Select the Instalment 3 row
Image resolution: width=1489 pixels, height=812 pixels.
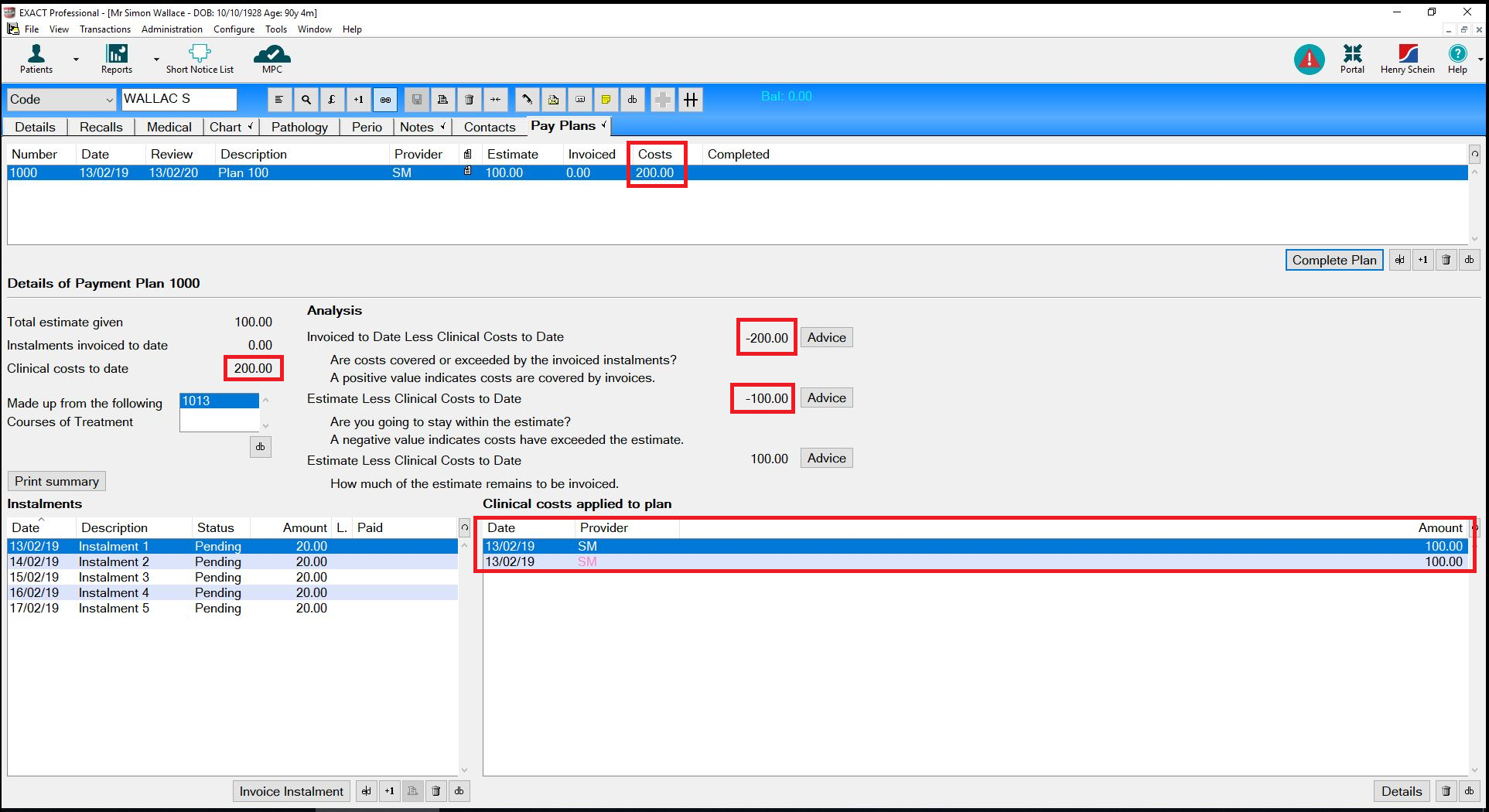tap(155, 577)
